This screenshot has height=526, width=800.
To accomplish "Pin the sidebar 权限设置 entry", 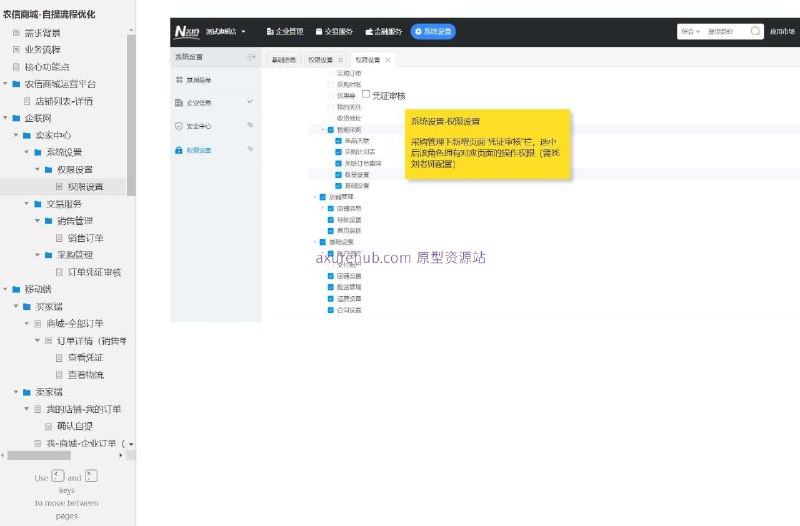I will click(250, 149).
